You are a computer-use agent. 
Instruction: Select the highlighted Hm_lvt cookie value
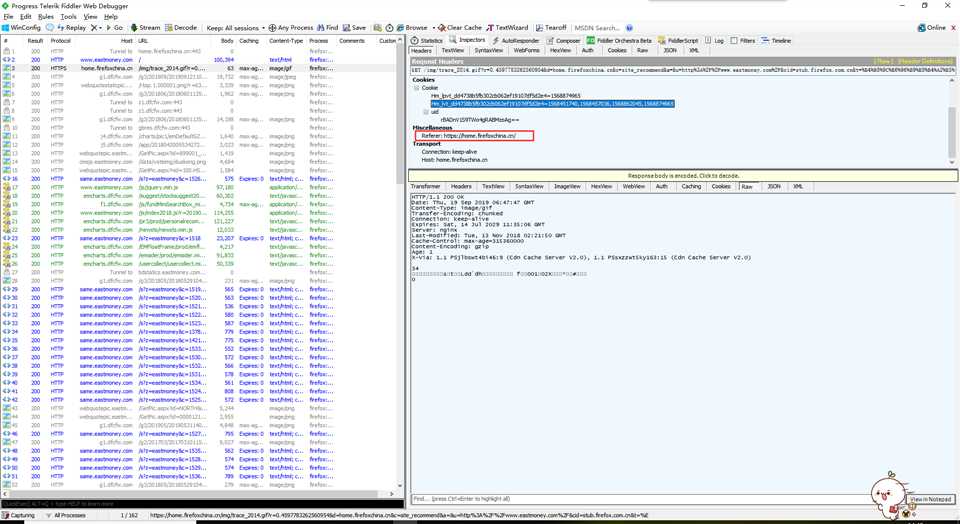[x=552, y=104]
